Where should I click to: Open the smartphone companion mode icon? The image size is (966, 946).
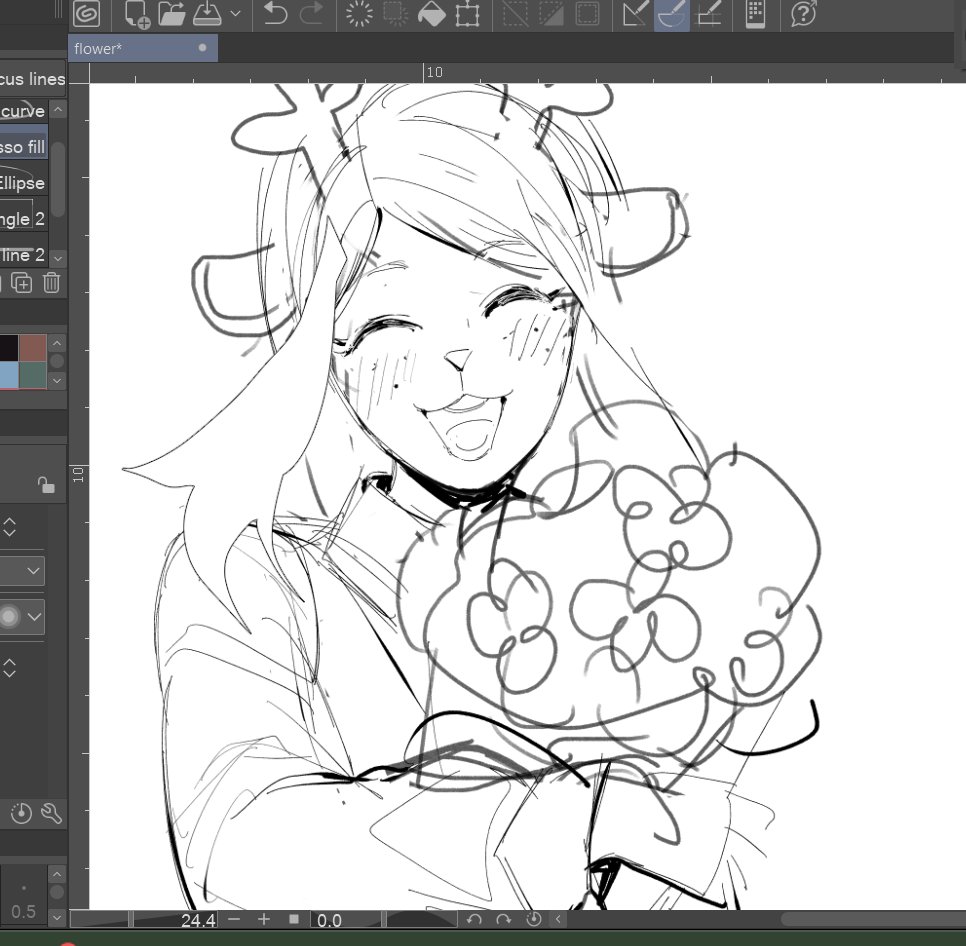pyautogui.click(x=755, y=14)
